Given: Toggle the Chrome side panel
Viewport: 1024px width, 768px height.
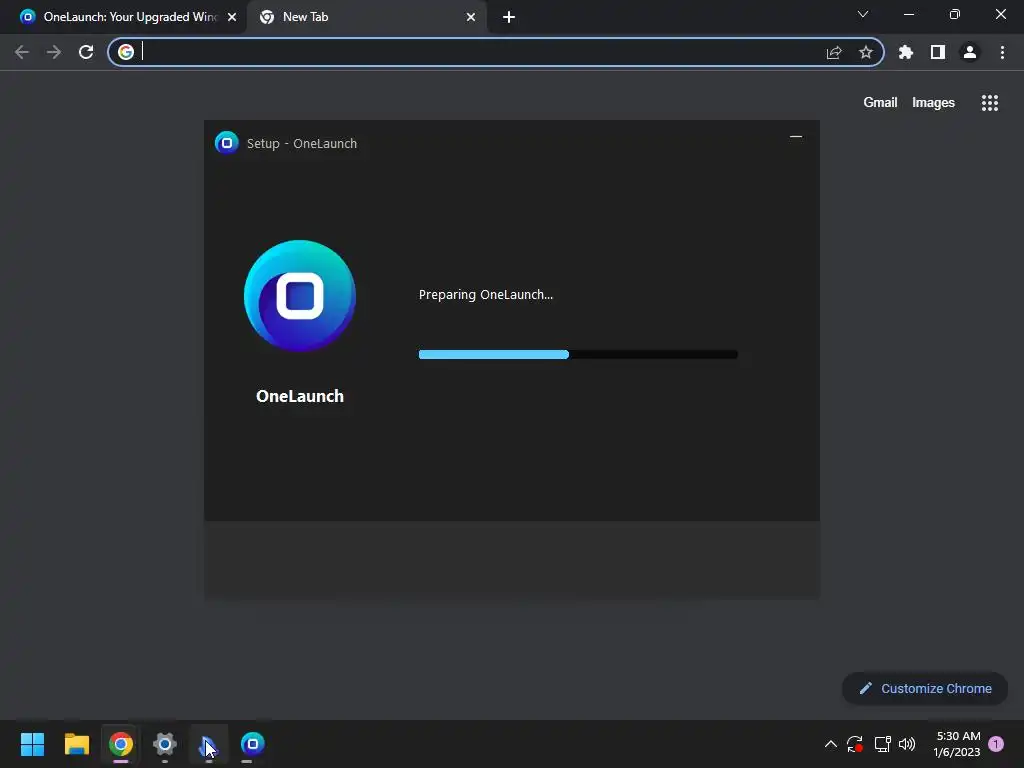Looking at the screenshot, I should tap(938, 52).
